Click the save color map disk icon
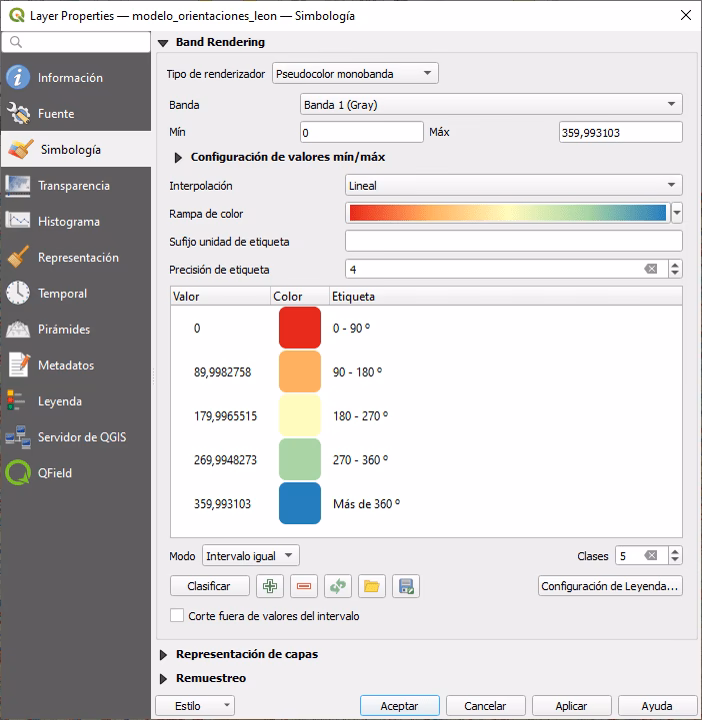 pyautogui.click(x=405, y=587)
